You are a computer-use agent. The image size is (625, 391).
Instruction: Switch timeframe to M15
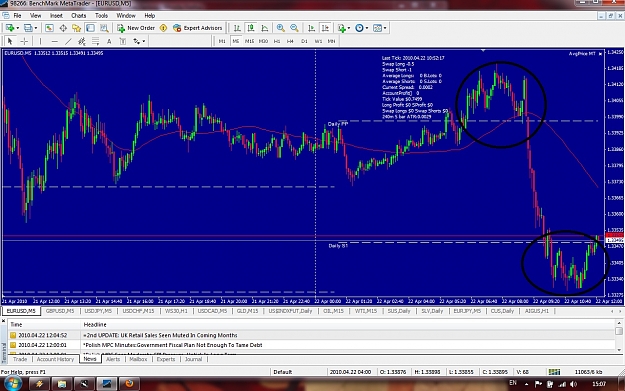pyautogui.click(x=250, y=41)
